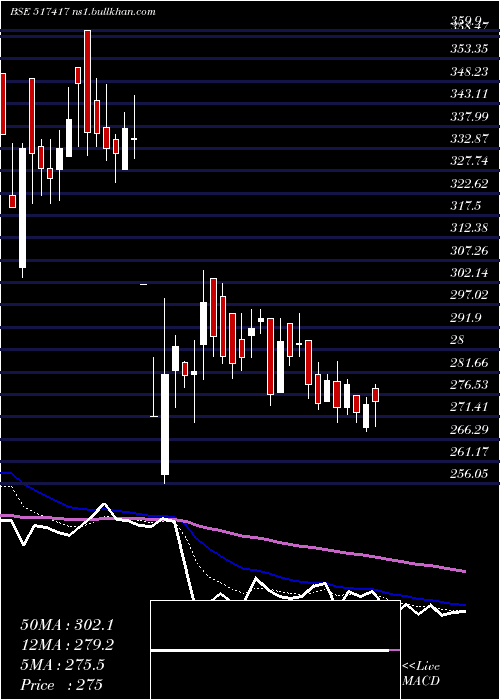Click the long white candle dropping to 256

pyautogui.click(x=165, y=424)
